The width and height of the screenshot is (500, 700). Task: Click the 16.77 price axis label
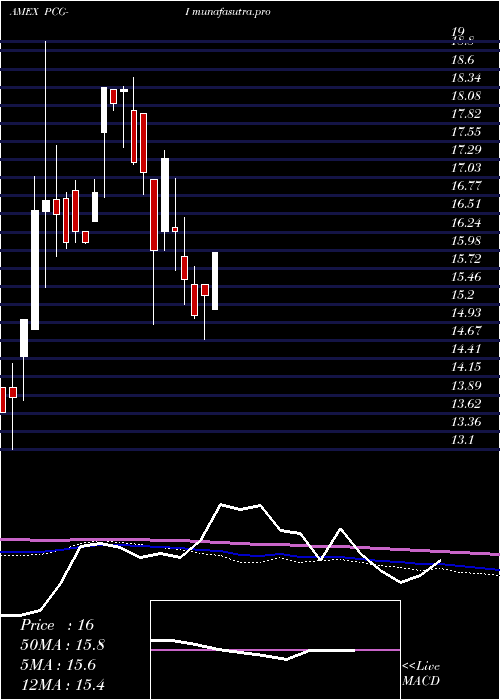coord(466,186)
